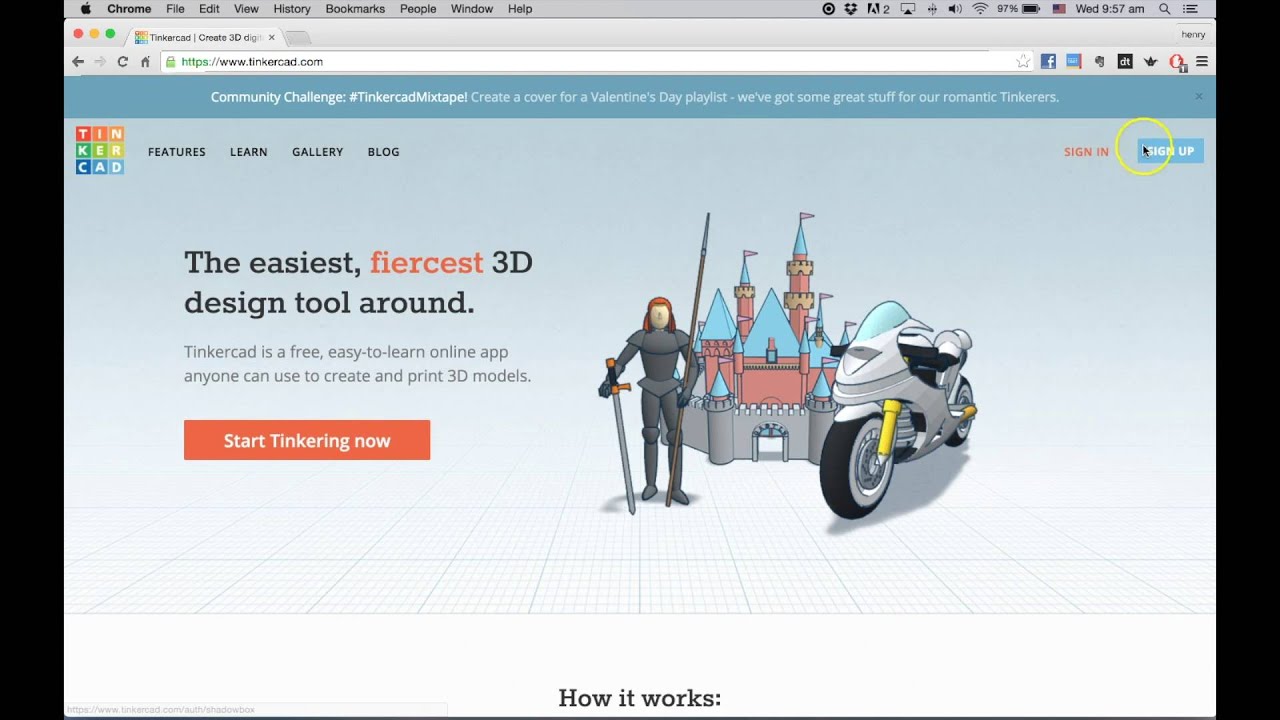Click the browser forward arrow
Screen dimensions: 1280x720
[100, 62]
